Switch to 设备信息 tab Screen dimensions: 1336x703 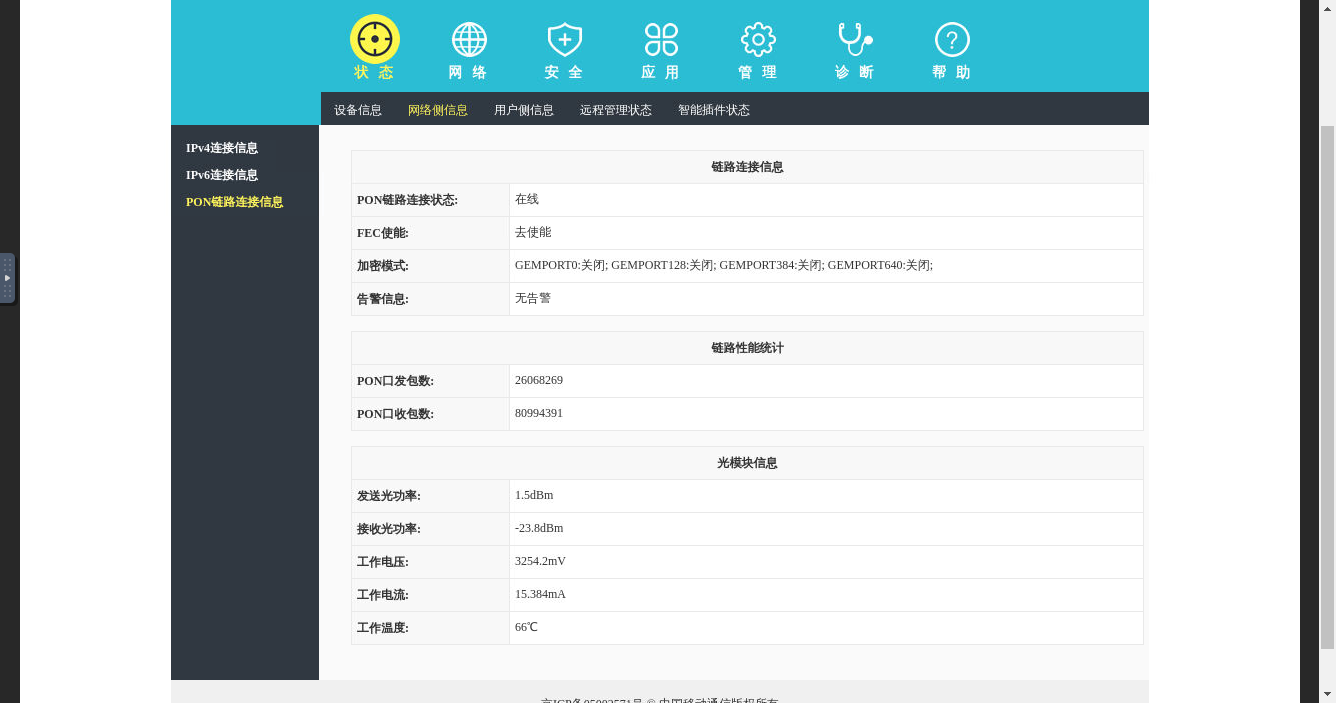(x=358, y=110)
